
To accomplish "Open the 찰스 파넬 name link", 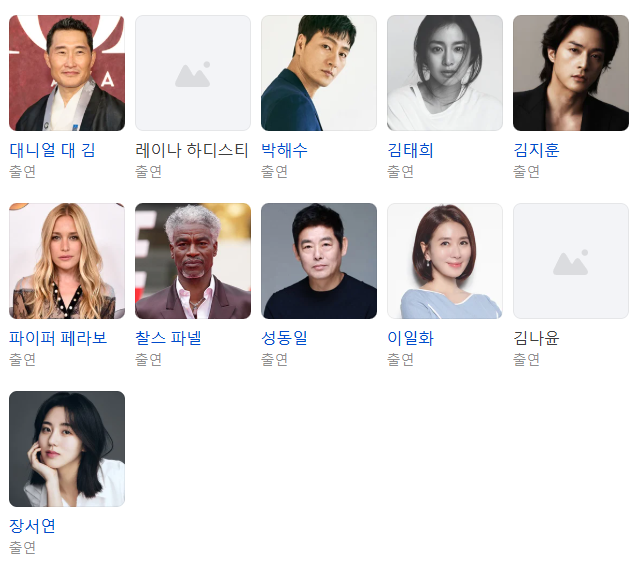I will tap(168, 338).
